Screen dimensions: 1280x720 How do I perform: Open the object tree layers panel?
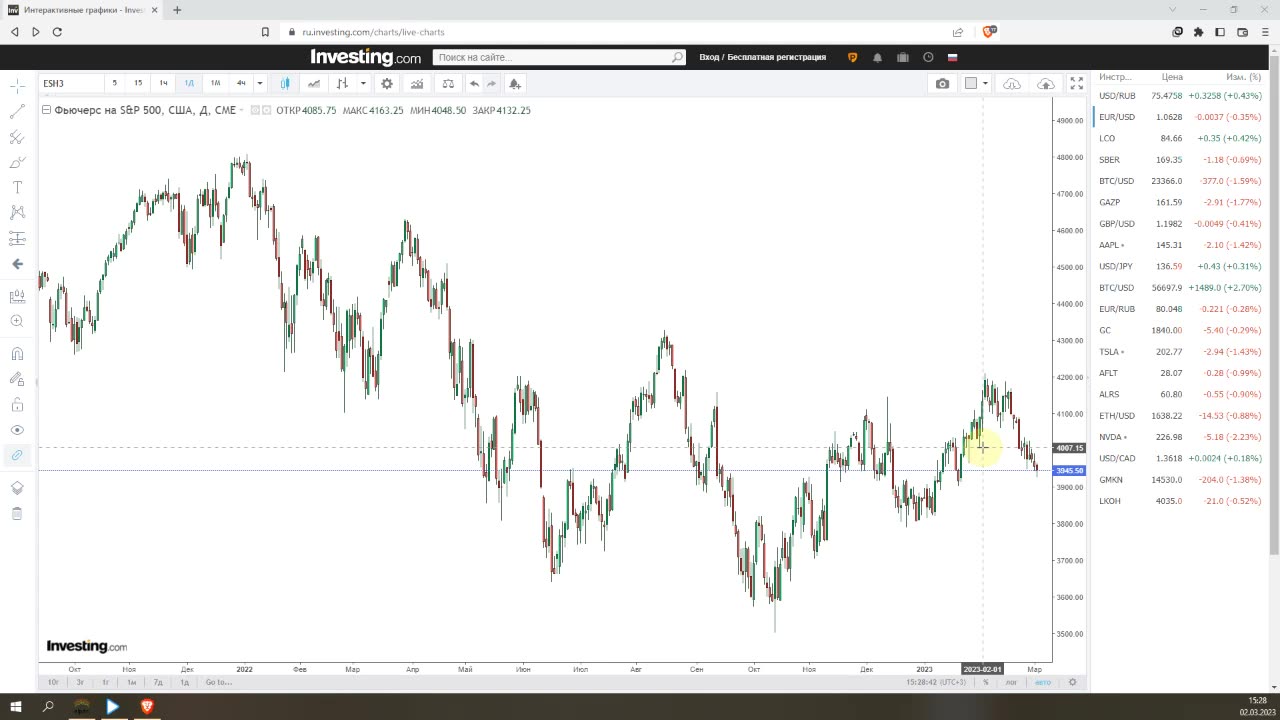pyautogui.click(x=17, y=488)
